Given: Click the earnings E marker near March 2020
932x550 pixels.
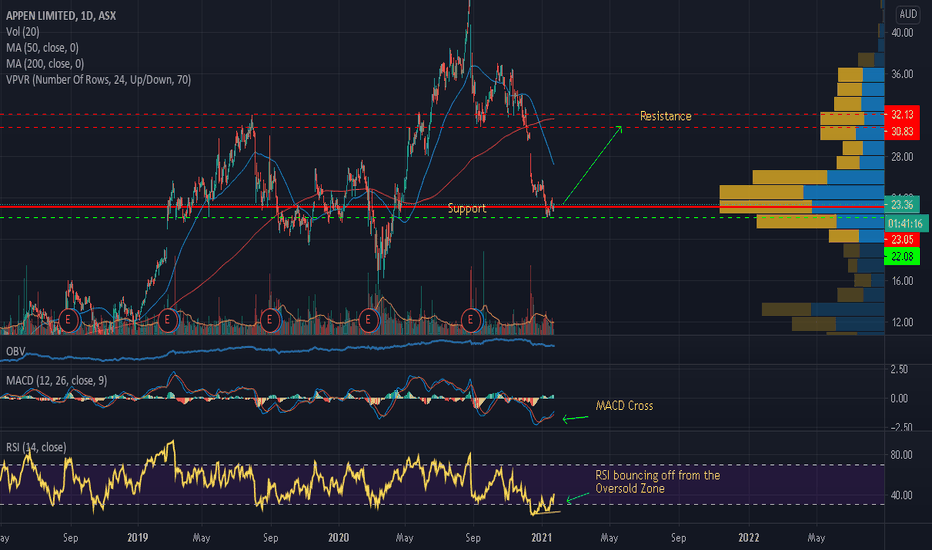Looking at the screenshot, I should click(369, 320).
